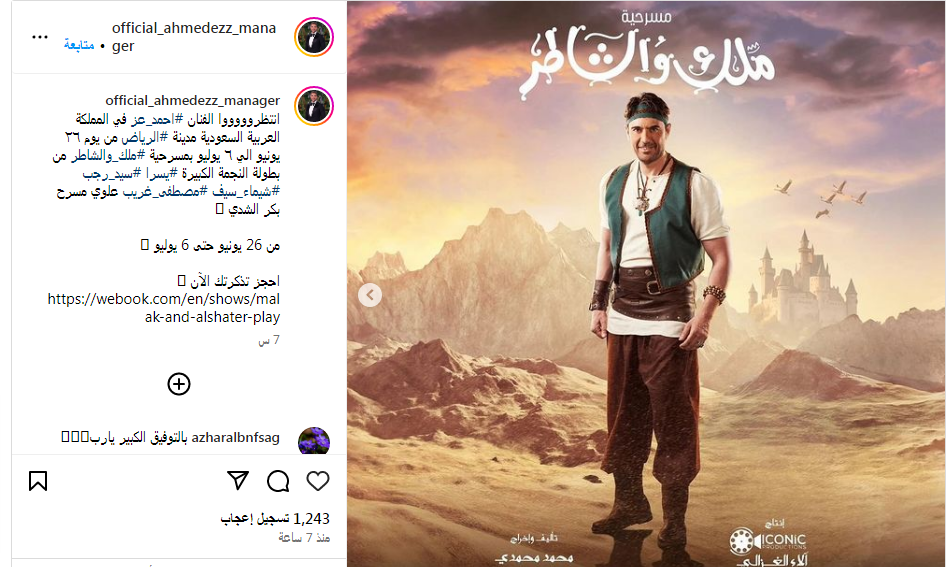Save post with the bookmark icon
The image size is (947, 567).
coord(38,481)
